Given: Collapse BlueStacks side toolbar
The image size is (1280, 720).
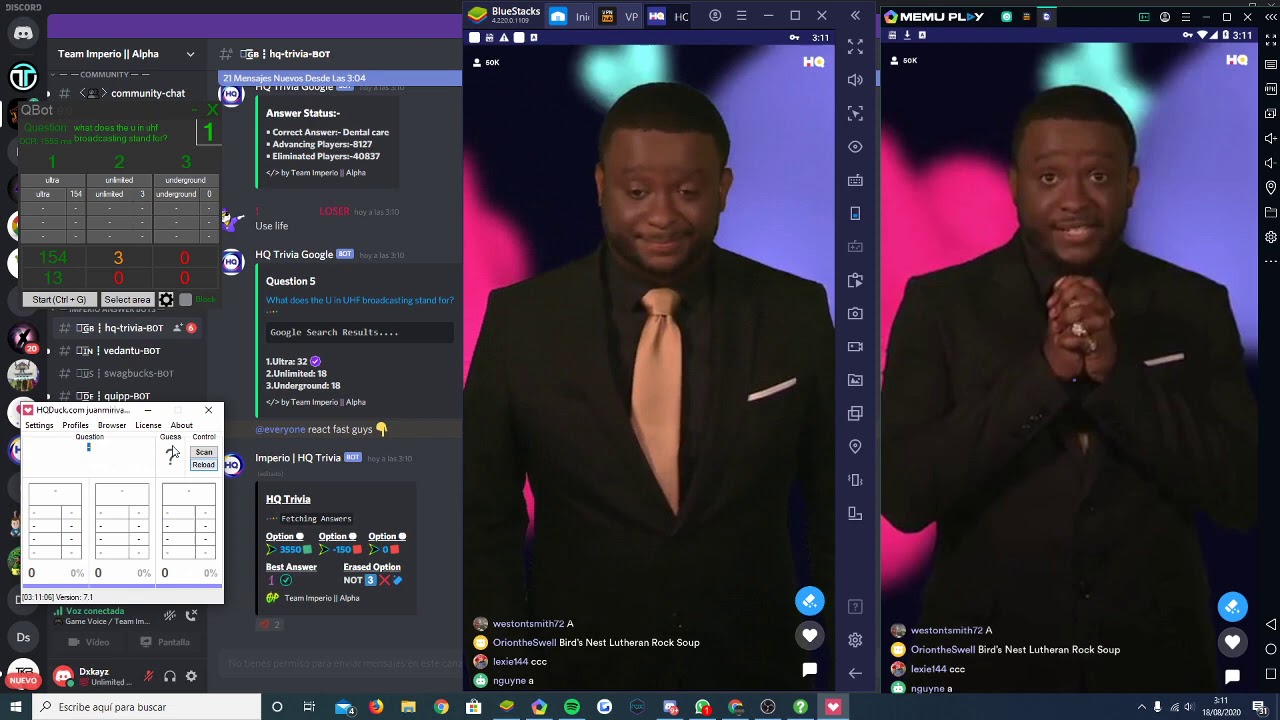Looking at the screenshot, I should click(855, 16).
